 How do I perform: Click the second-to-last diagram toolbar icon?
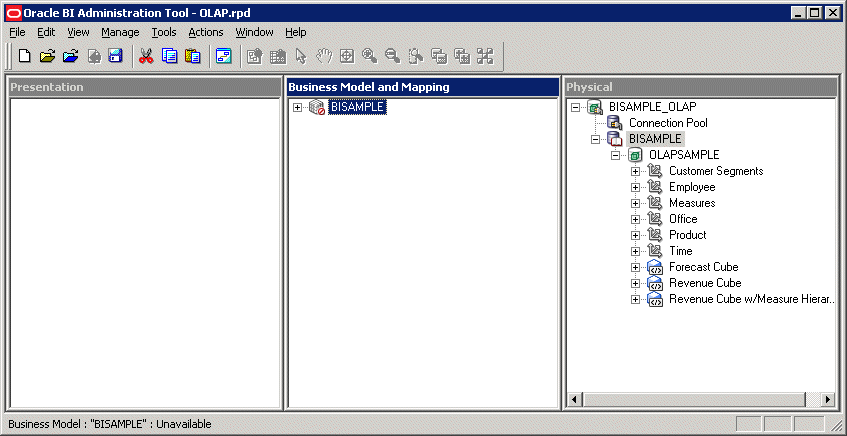(462, 56)
